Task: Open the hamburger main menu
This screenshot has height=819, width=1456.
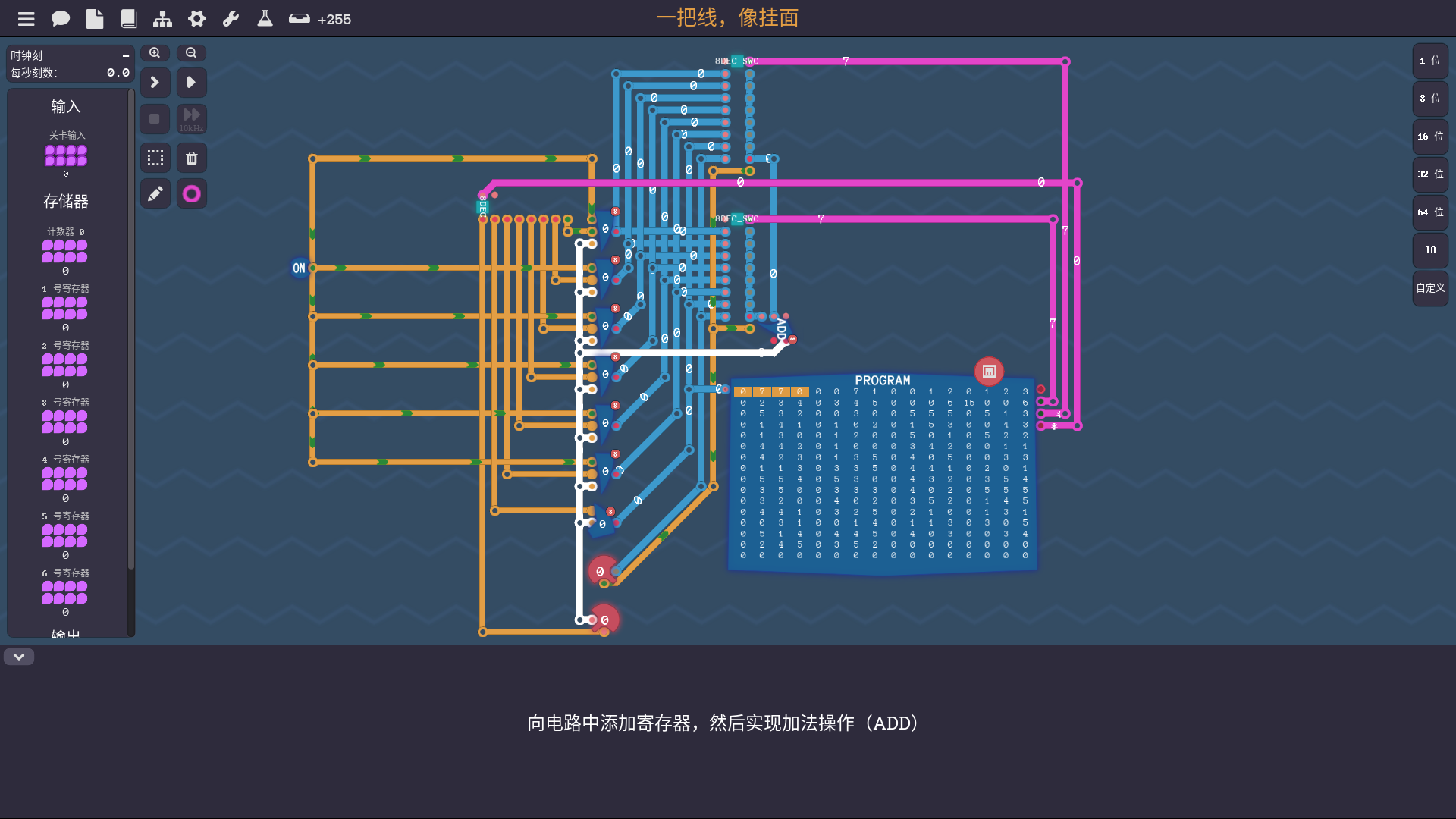Action: click(27, 19)
